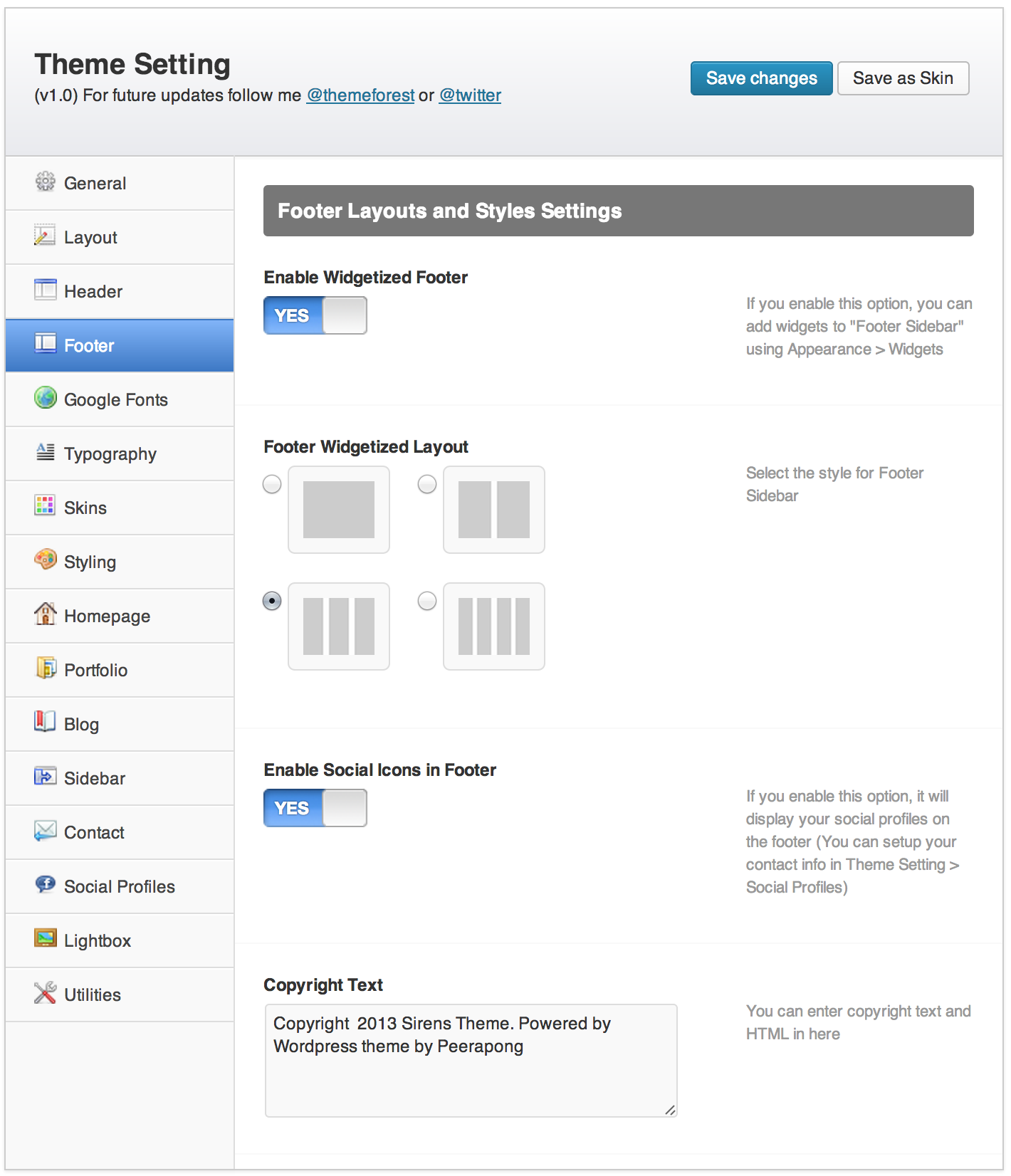Screen dimensions: 1011x1176
Task: Click the Save changes button
Action: [761, 78]
